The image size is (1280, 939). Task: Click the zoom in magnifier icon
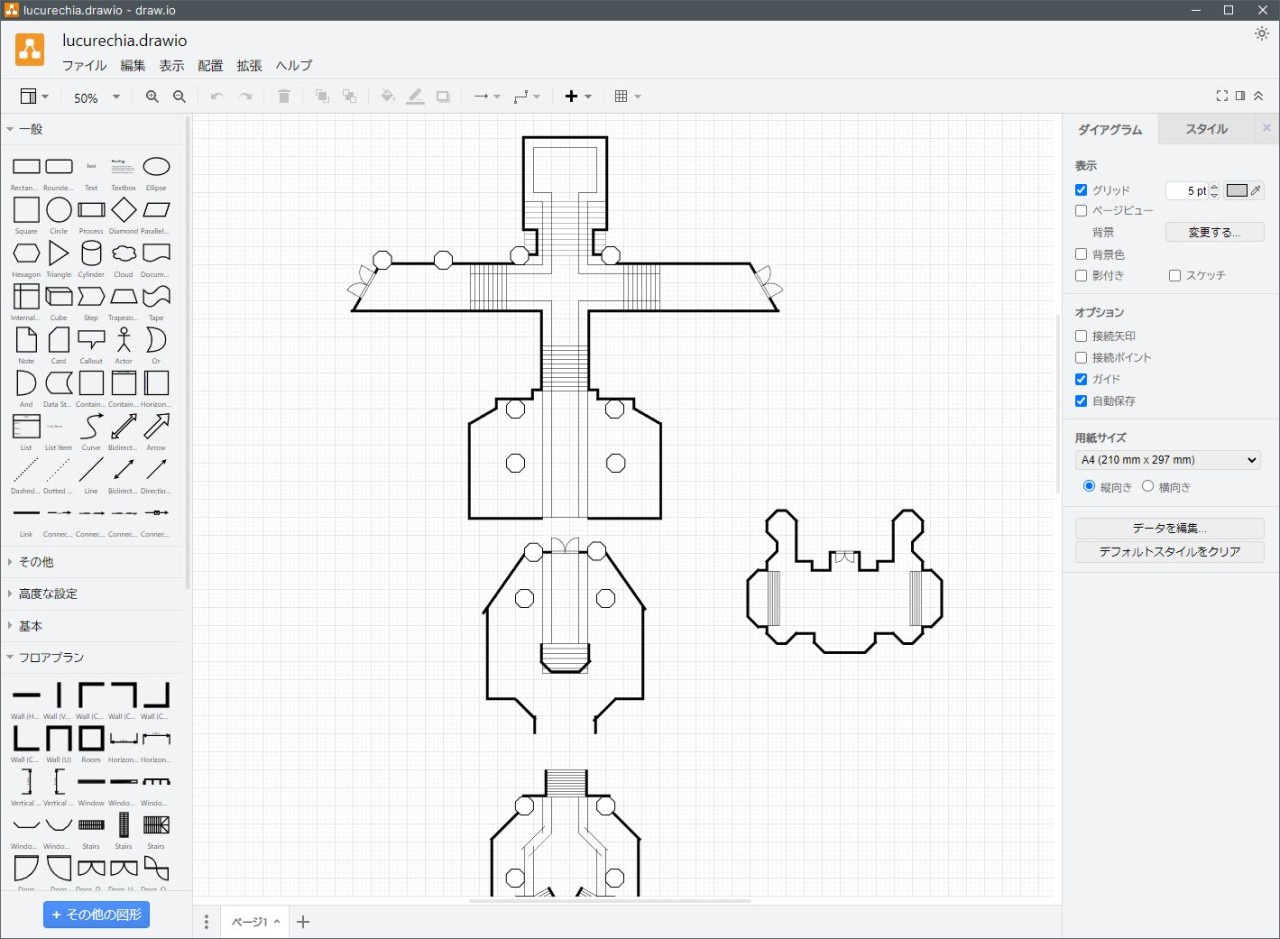pos(152,97)
